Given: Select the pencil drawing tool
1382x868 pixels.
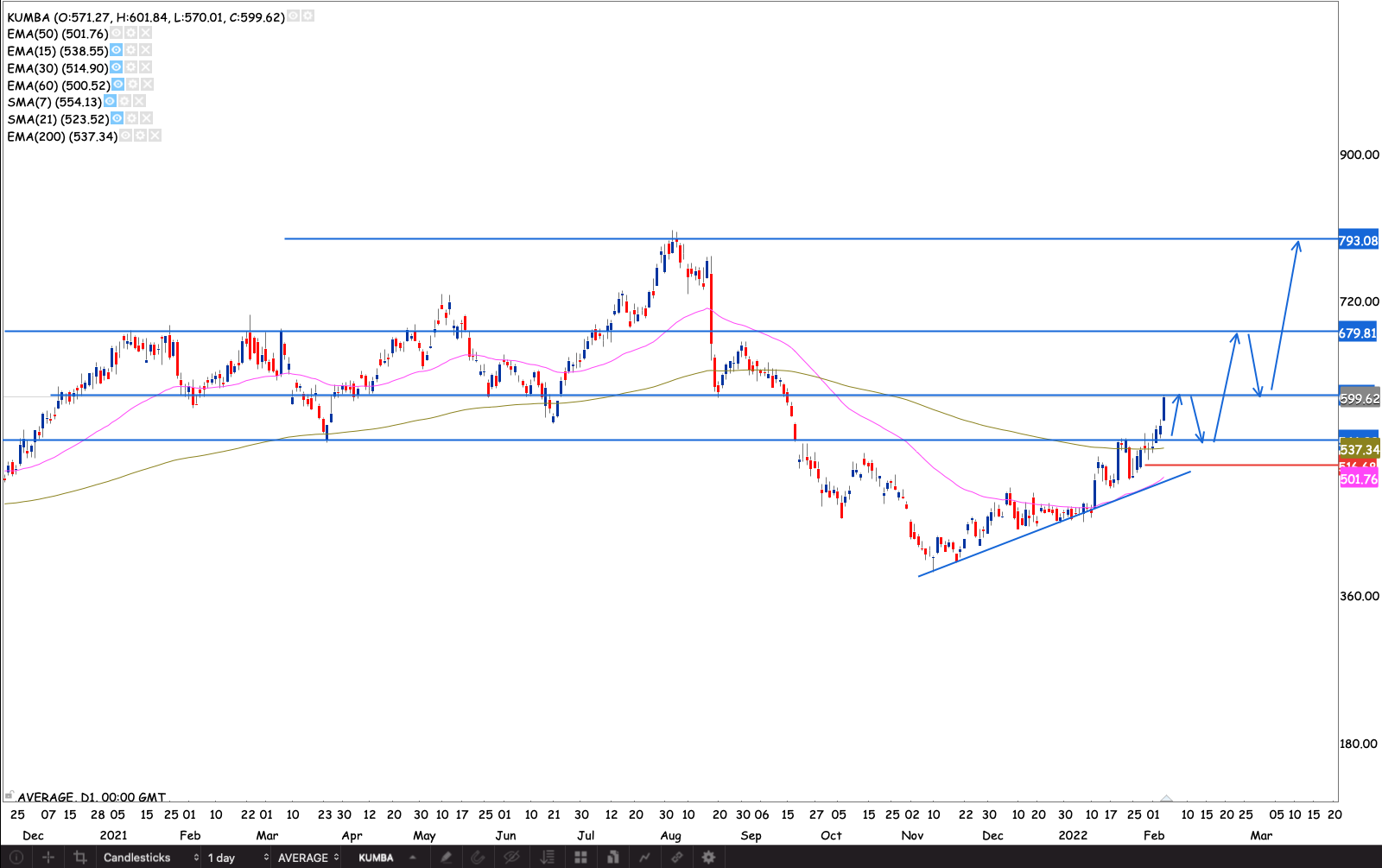Looking at the screenshot, I should (447, 857).
